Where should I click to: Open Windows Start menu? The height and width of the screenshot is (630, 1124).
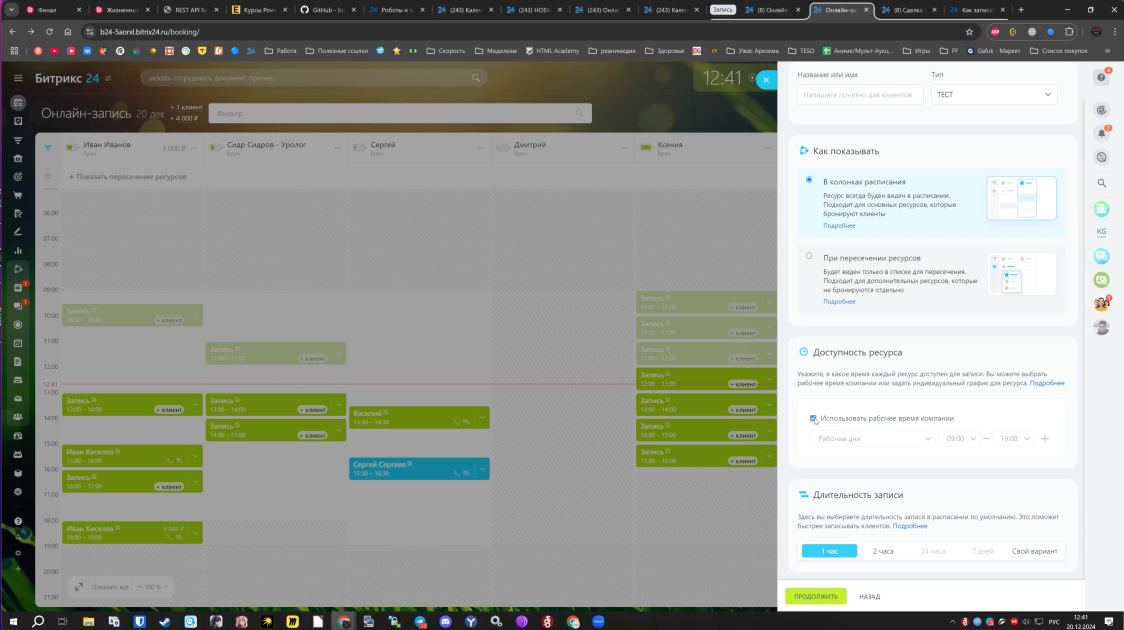click(x=13, y=621)
